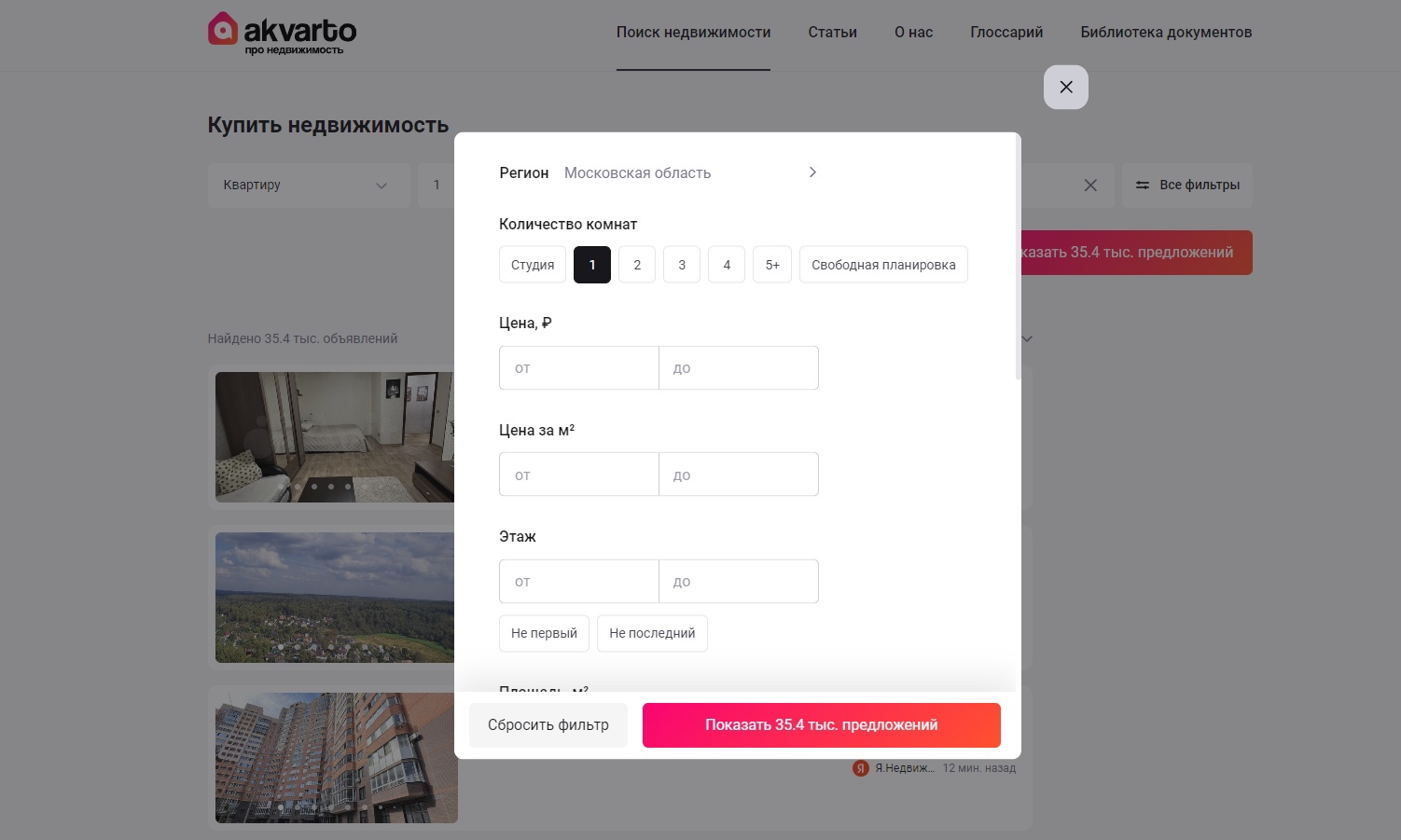Click the akvarto logo
The height and width of the screenshot is (840, 1401).
(x=282, y=33)
